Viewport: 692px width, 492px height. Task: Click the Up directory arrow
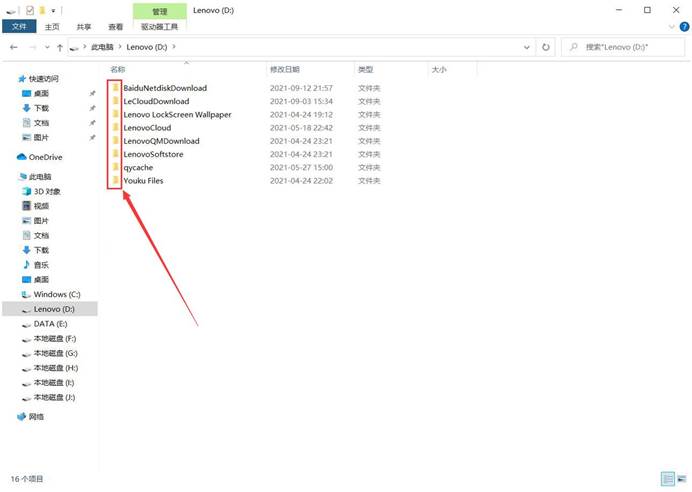coord(61,47)
